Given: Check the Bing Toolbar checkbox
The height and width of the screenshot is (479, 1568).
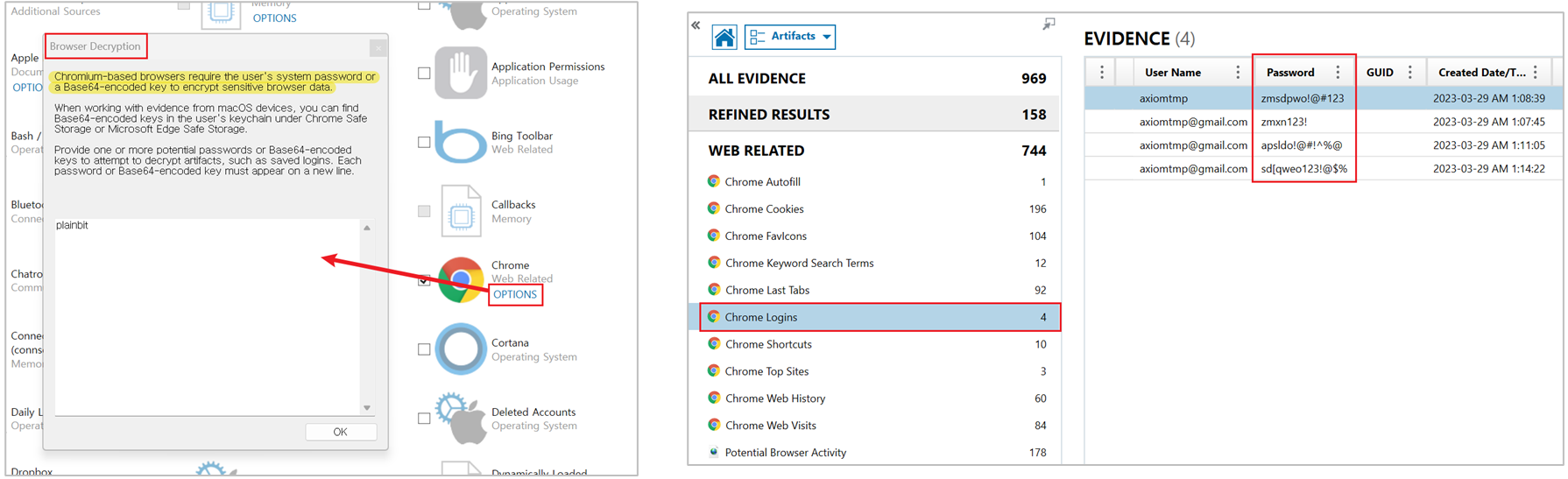Looking at the screenshot, I should click(424, 142).
